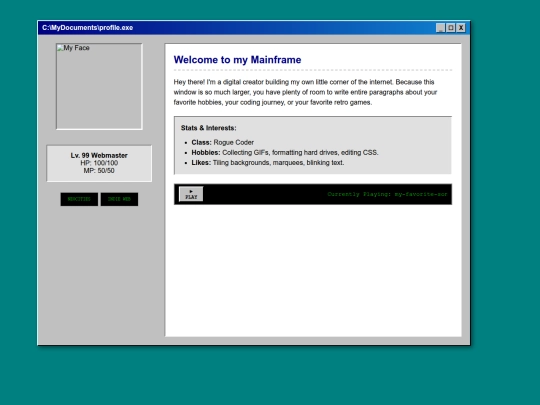This screenshot has width=540, height=405.
Task: Click the Class: Rogue Coder list item
Action: [x=222, y=142]
